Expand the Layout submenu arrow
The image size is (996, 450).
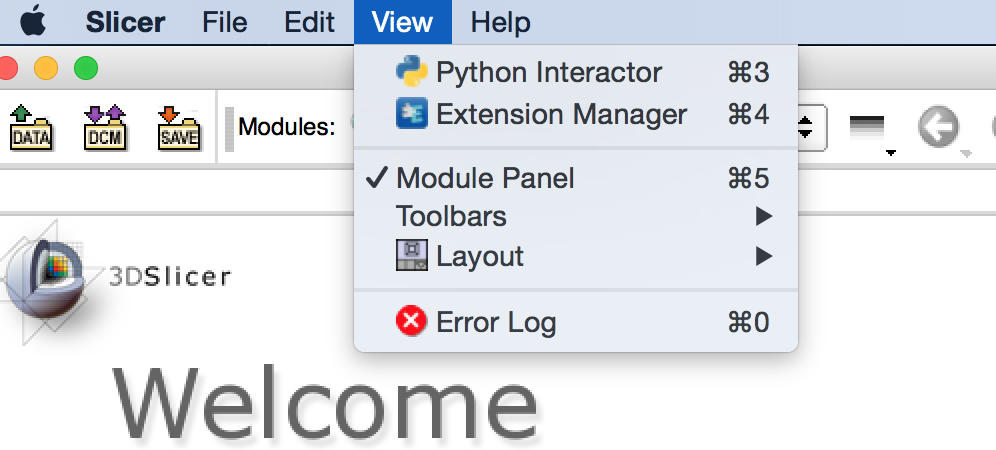[x=764, y=256]
